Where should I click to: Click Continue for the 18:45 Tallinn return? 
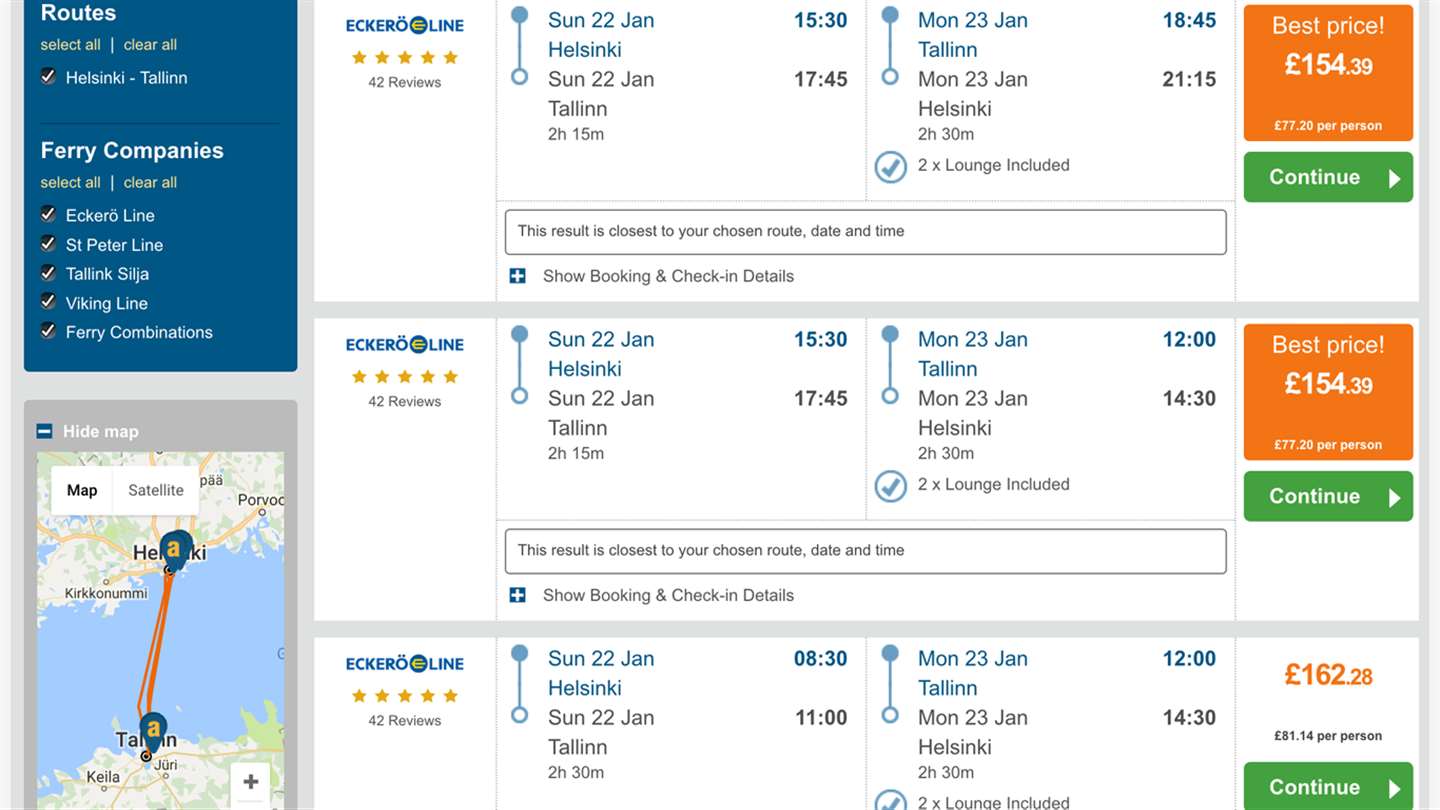click(x=1328, y=177)
